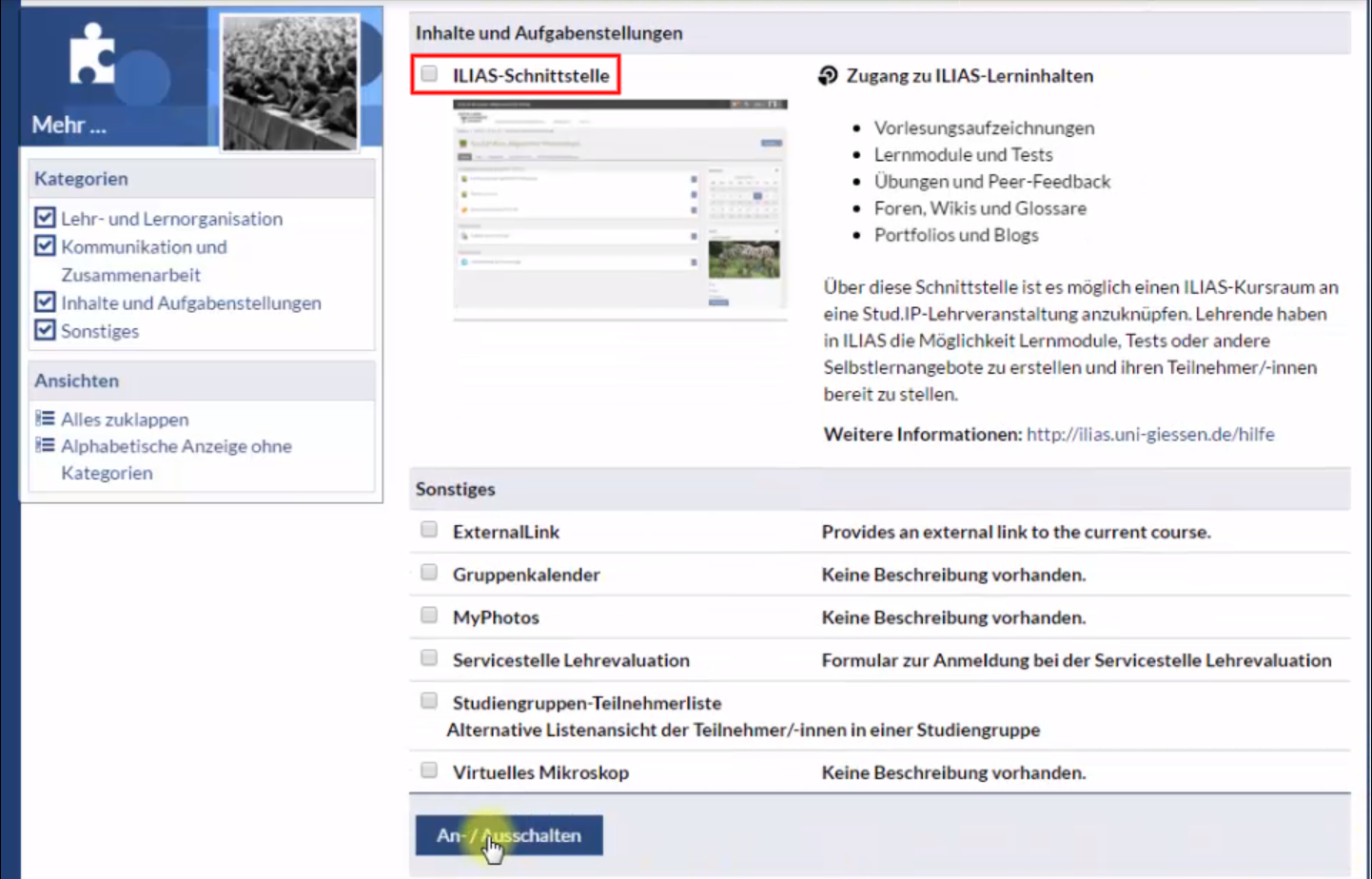Uncheck Inhalte und Aufgabenstellungen category checkbox
This screenshot has height=879, width=1372.
(45, 302)
